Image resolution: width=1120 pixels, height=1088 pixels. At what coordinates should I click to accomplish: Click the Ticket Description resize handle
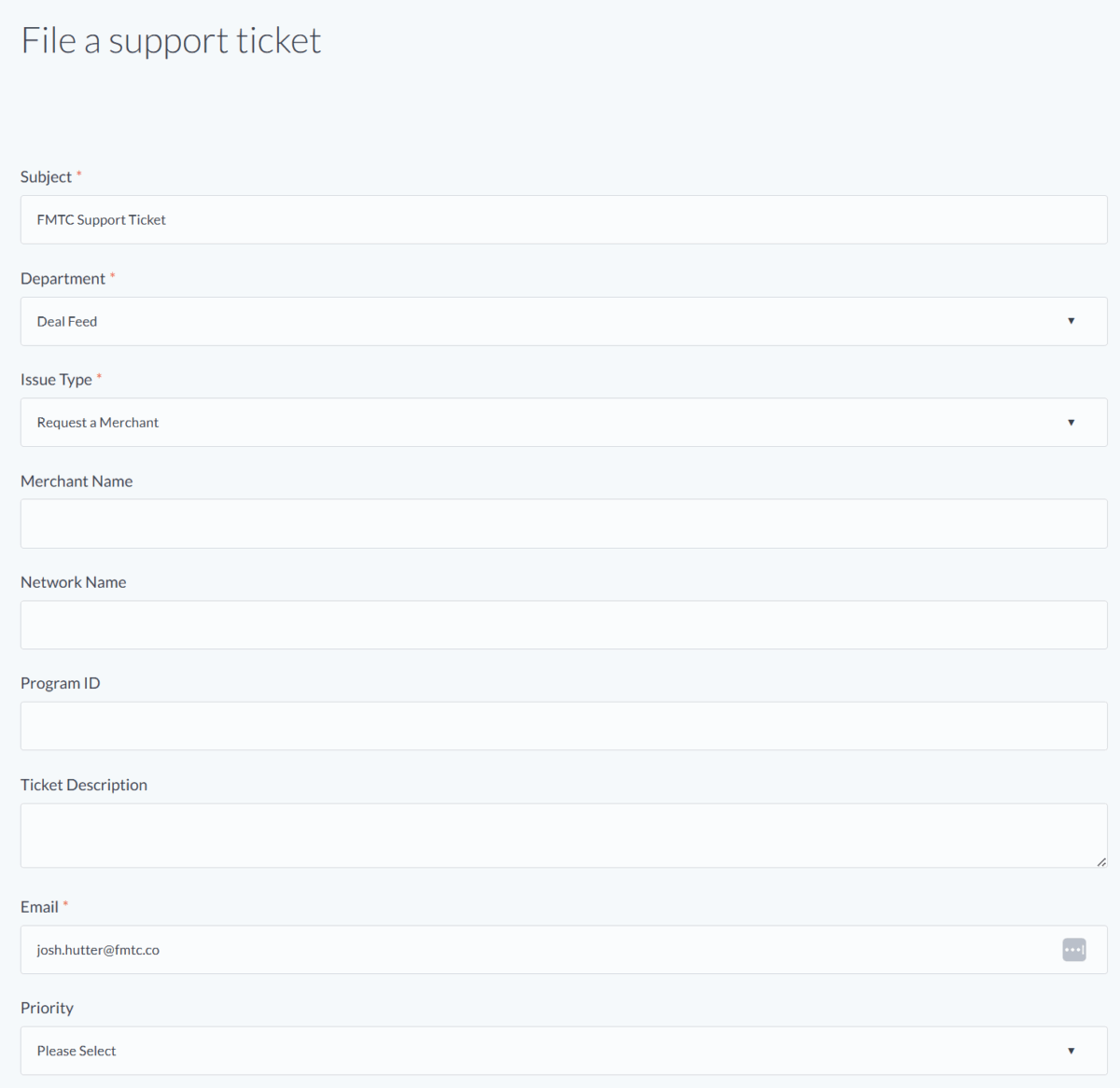click(x=1101, y=862)
